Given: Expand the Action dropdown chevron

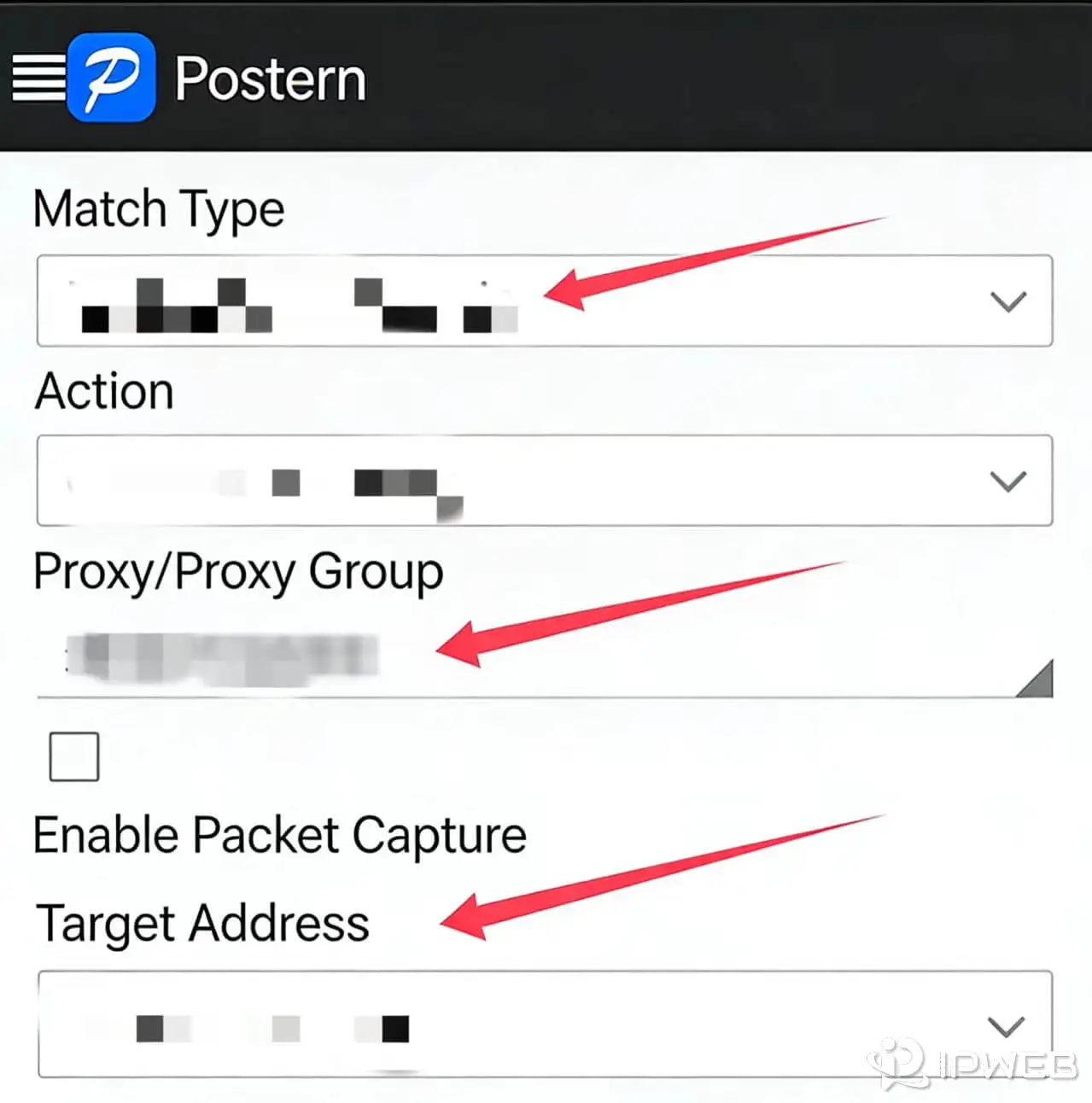Looking at the screenshot, I should [x=1007, y=481].
